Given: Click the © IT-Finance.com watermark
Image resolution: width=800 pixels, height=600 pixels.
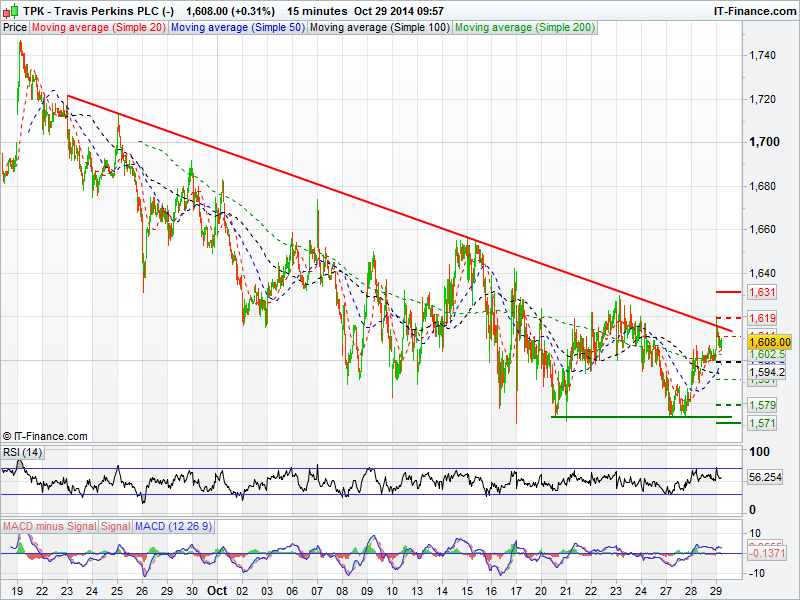Looking at the screenshot, I should (x=45, y=436).
